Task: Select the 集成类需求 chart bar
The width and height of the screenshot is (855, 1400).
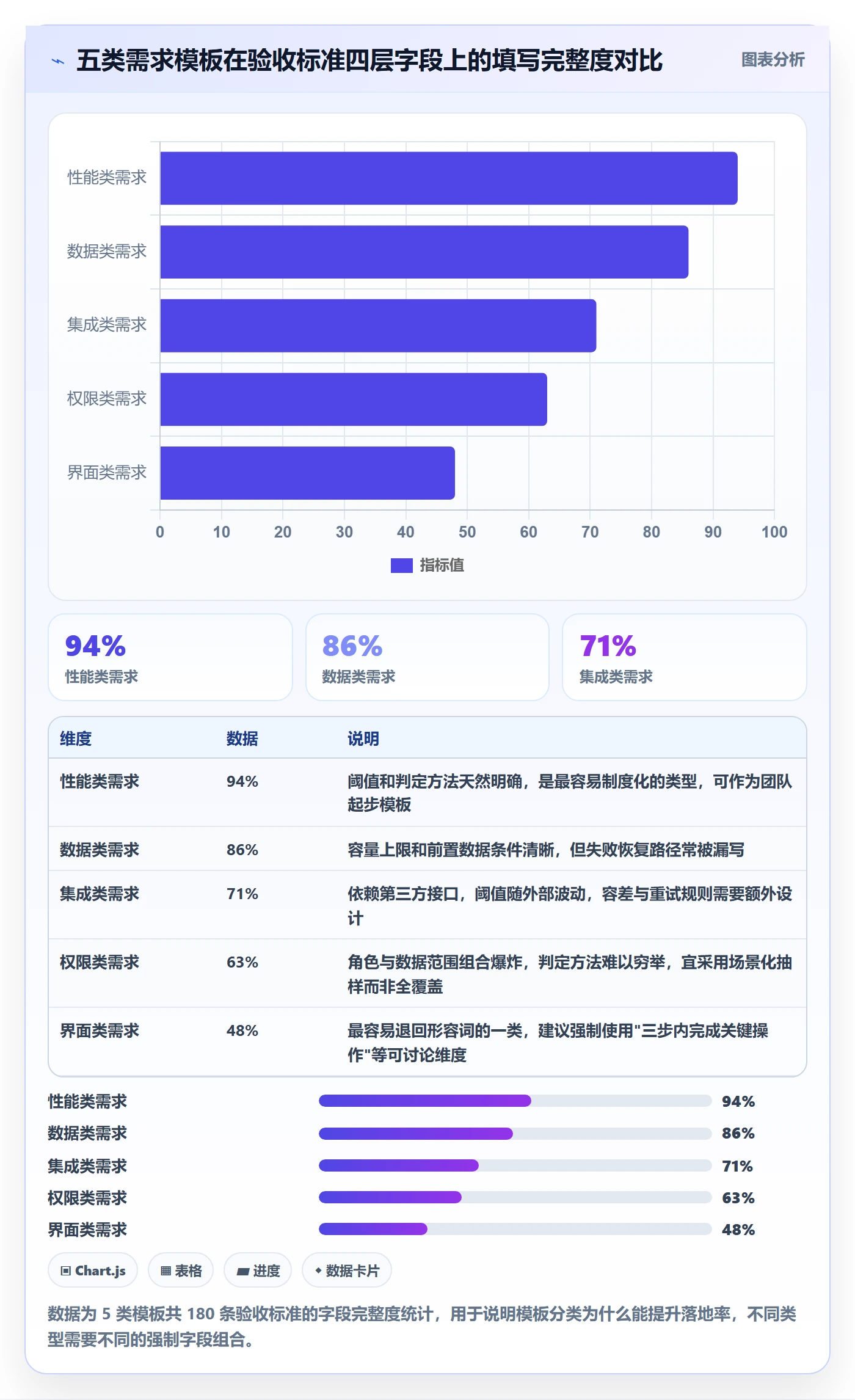Action: (378, 326)
